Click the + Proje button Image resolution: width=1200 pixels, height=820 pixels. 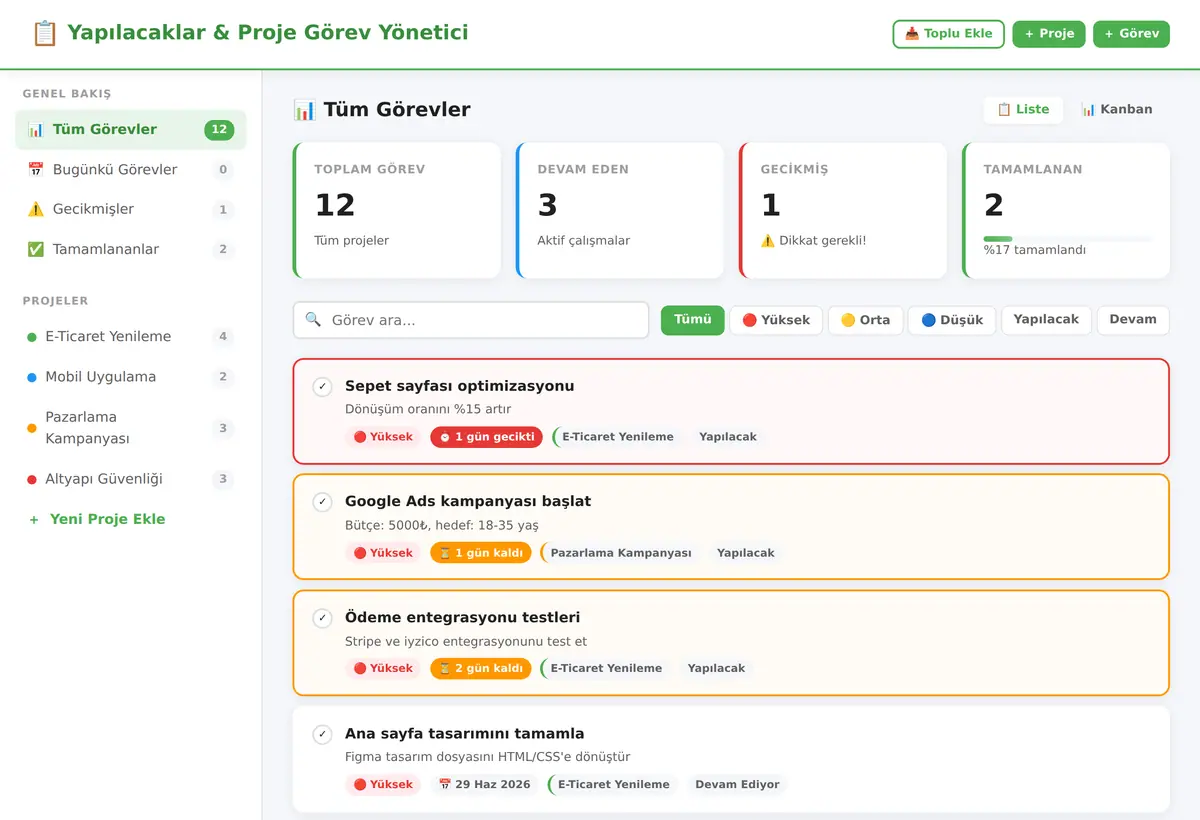coord(1049,34)
